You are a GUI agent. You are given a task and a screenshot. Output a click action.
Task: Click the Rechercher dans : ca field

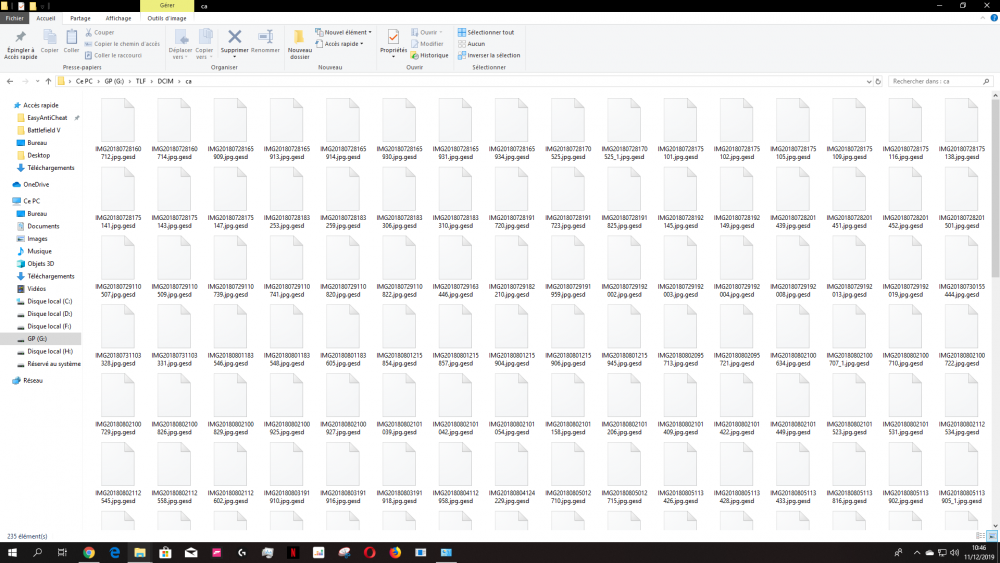point(935,80)
